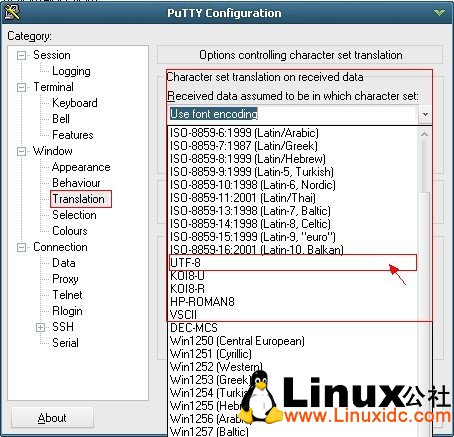Choose ISO-8859-16:2001 (Latin-10, Balkan)
This screenshot has width=454, height=437.
pos(293,250)
